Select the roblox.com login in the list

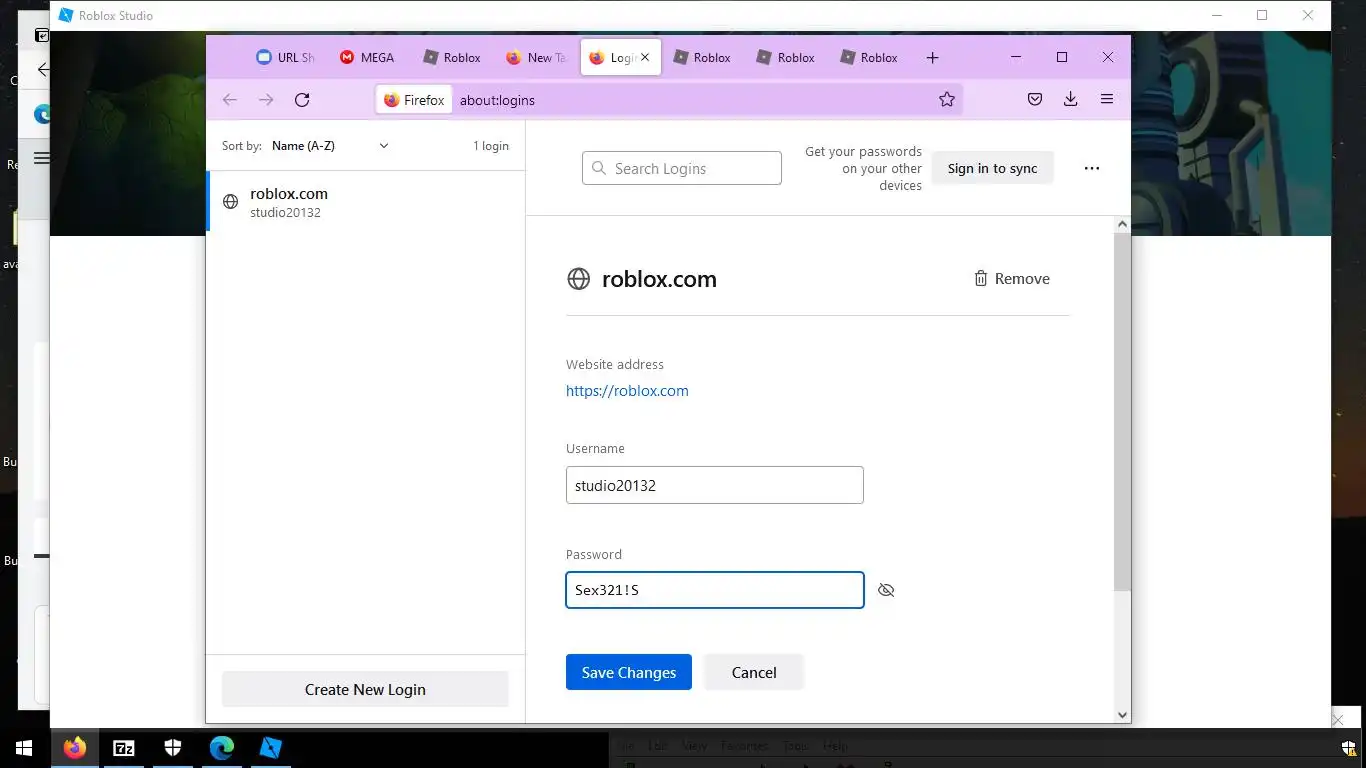coord(366,202)
